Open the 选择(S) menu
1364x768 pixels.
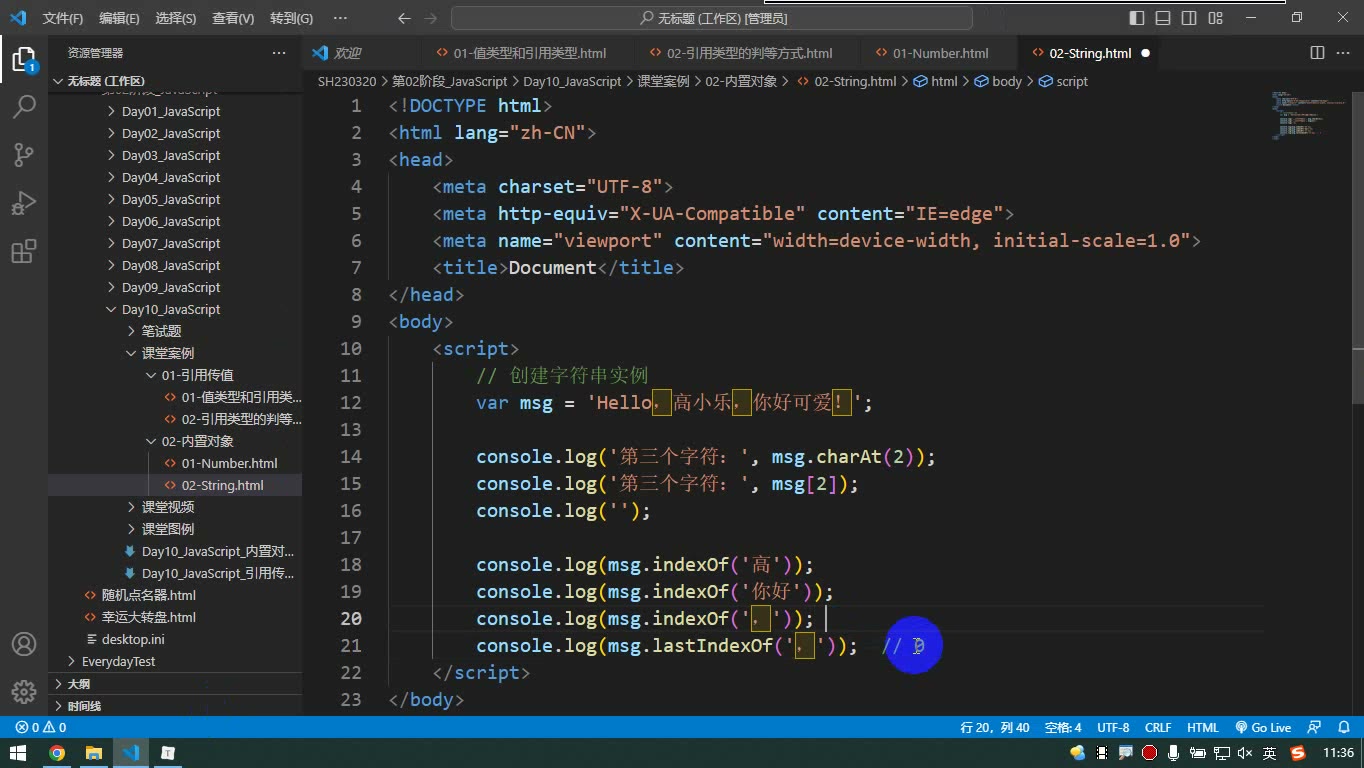(176, 18)
